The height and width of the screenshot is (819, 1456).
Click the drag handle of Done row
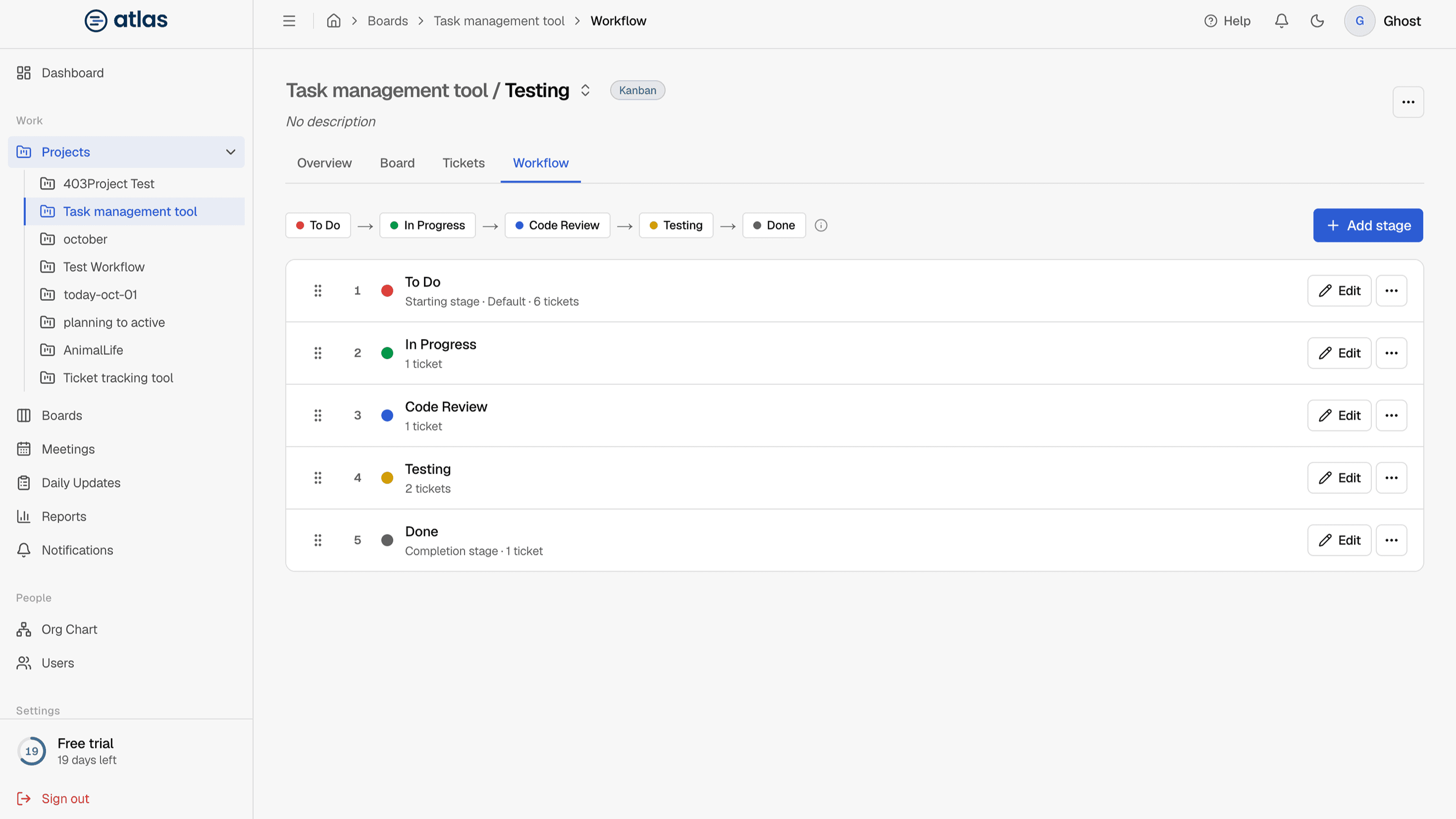click(x=318, y=541)
